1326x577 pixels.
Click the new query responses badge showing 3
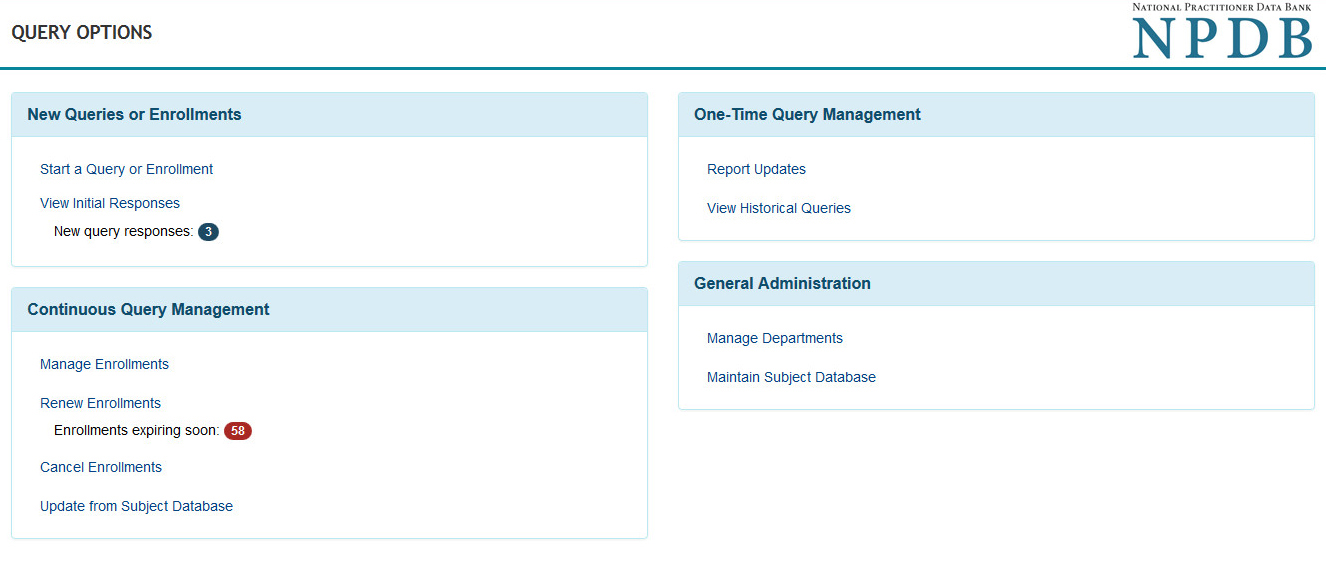point(208,232)
